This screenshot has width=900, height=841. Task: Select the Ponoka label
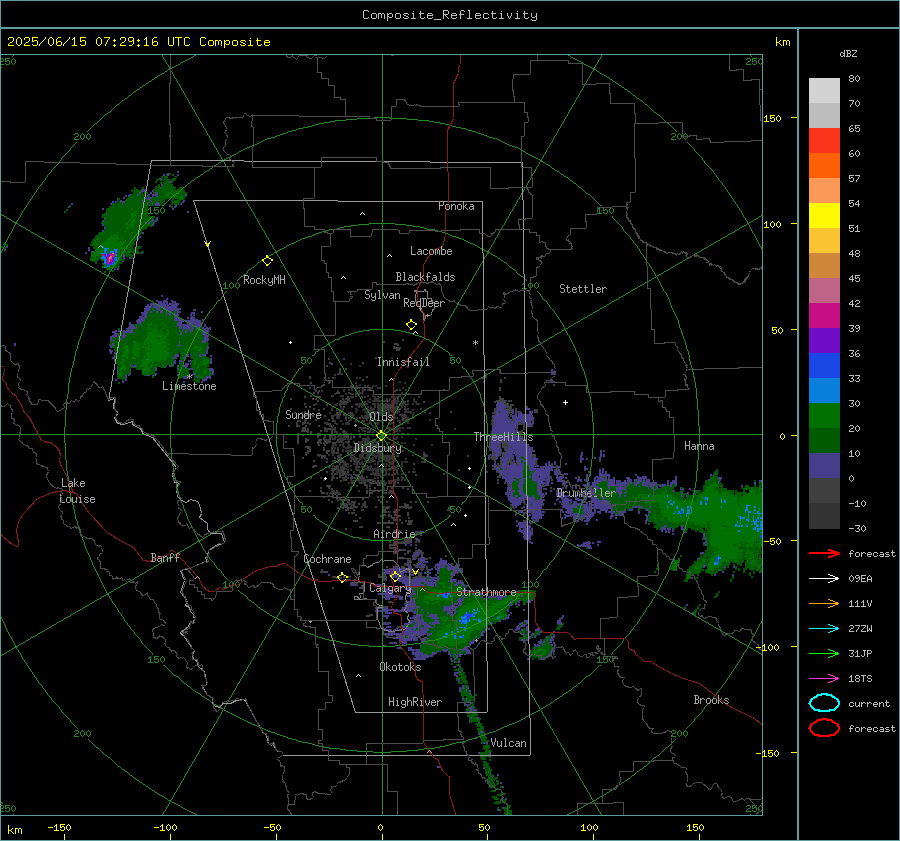(456, 206)
